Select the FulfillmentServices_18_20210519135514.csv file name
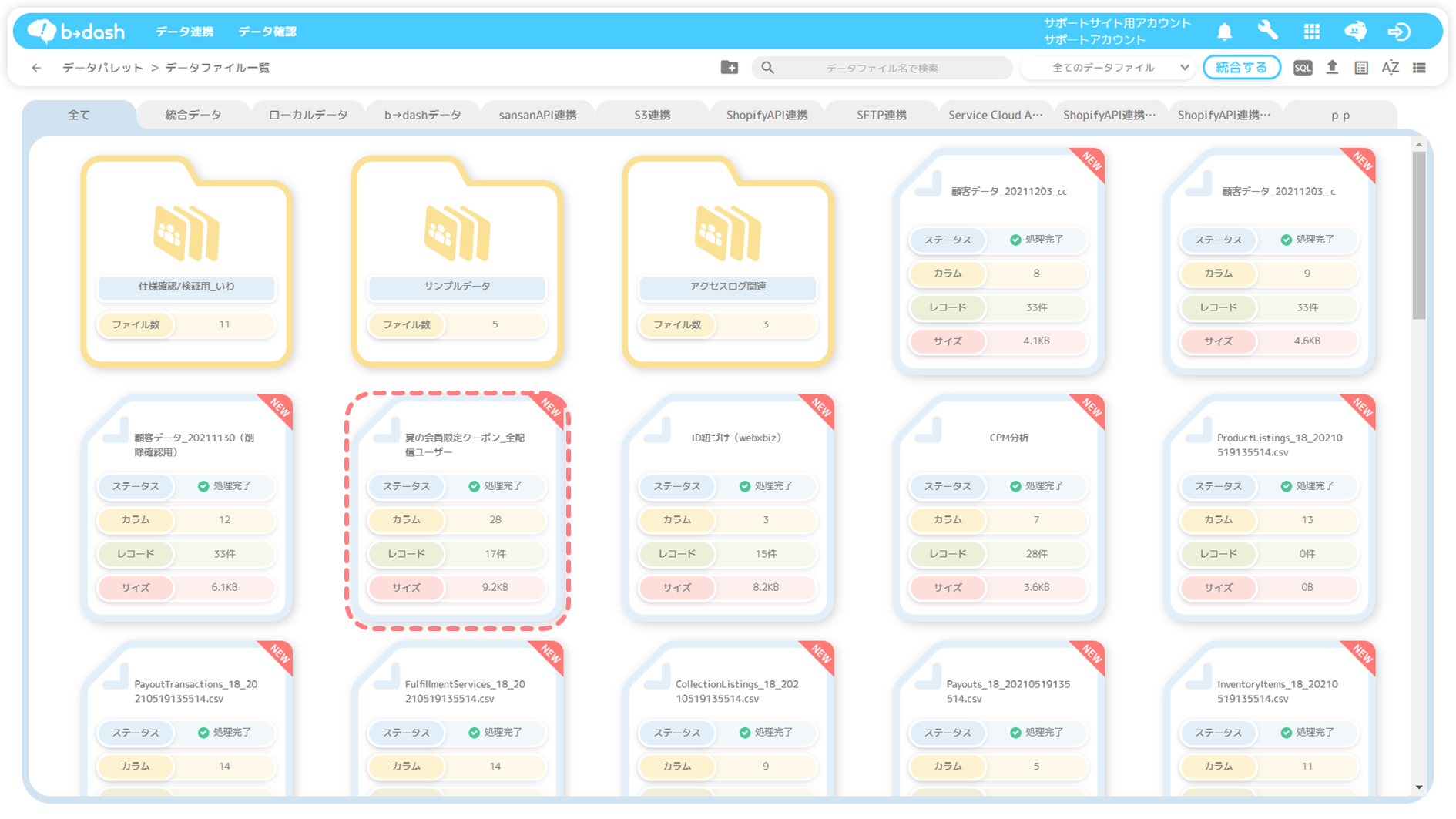 pyautogui.click(x=465, y=691)
